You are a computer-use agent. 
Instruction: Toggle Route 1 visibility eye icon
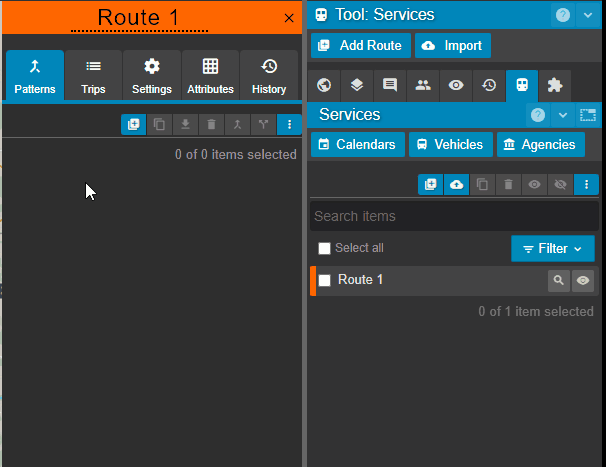(x=583, y=281)
